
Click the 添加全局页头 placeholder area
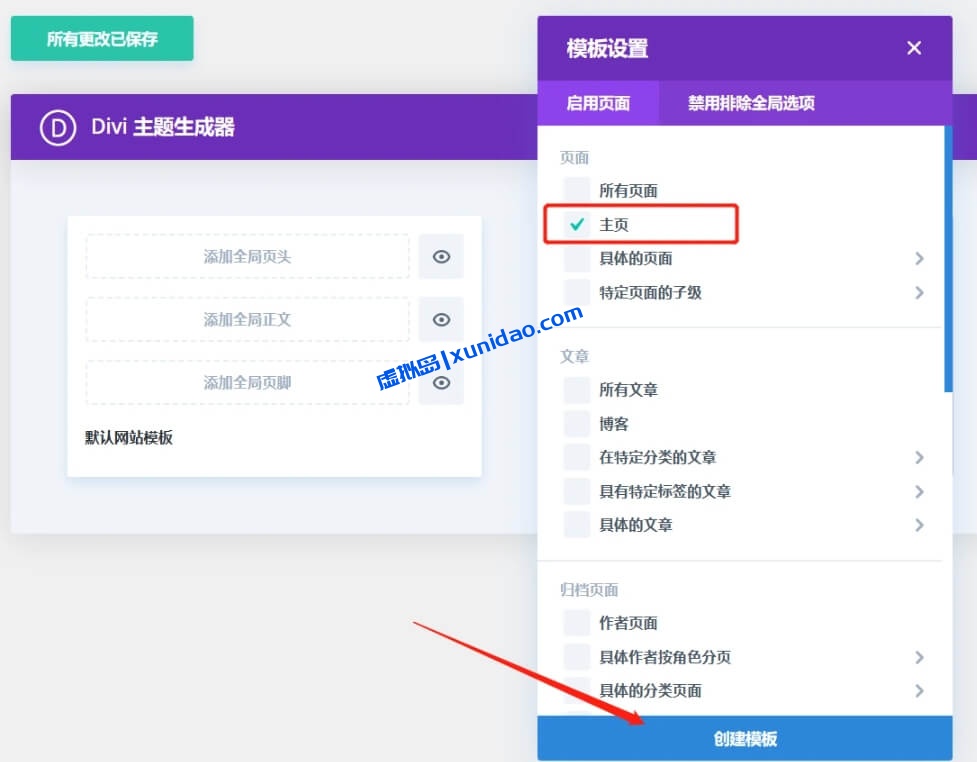(248, 256)
